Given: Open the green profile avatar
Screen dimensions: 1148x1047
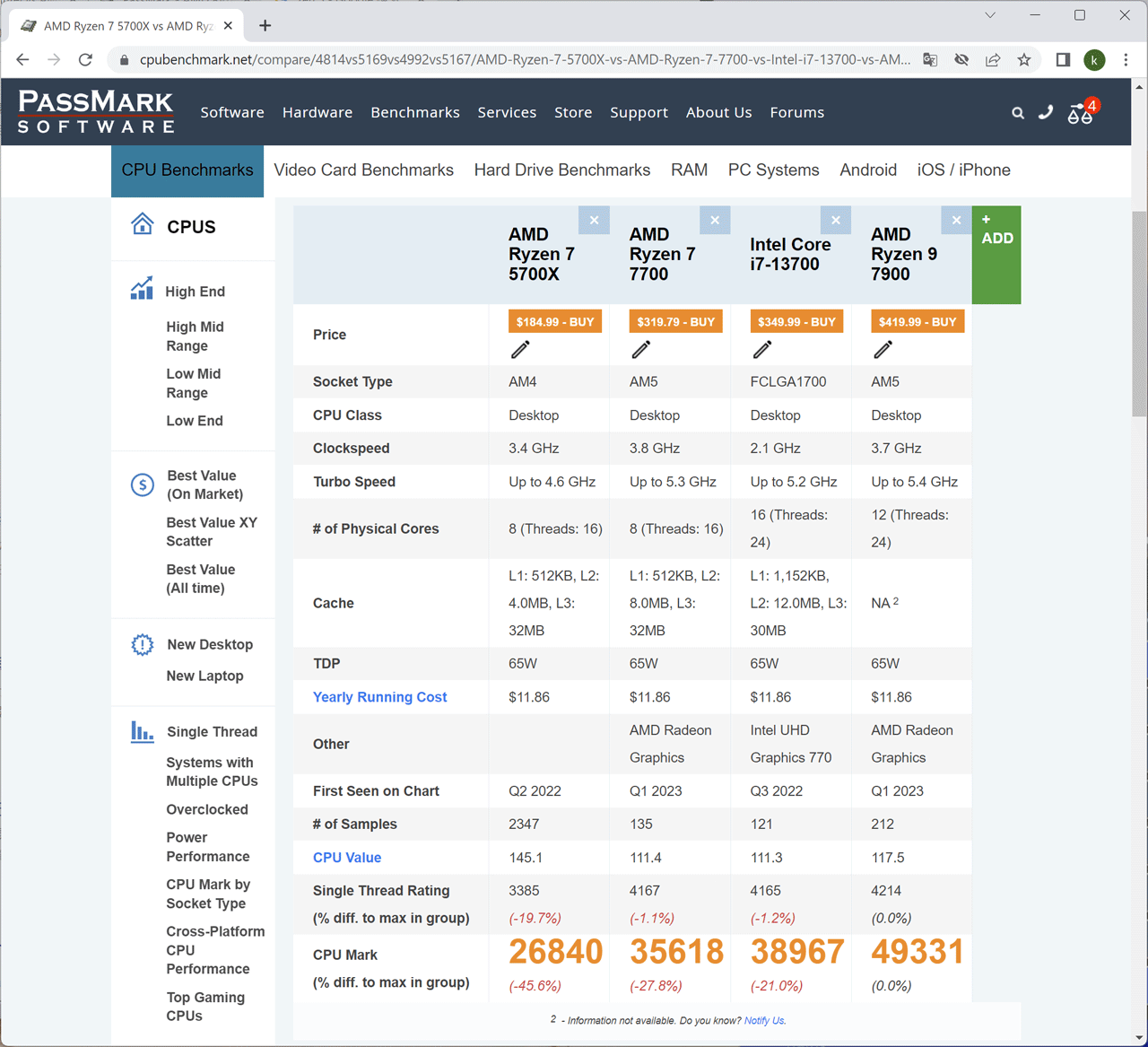Looking at the screenshot, I should coord(1094,60).
